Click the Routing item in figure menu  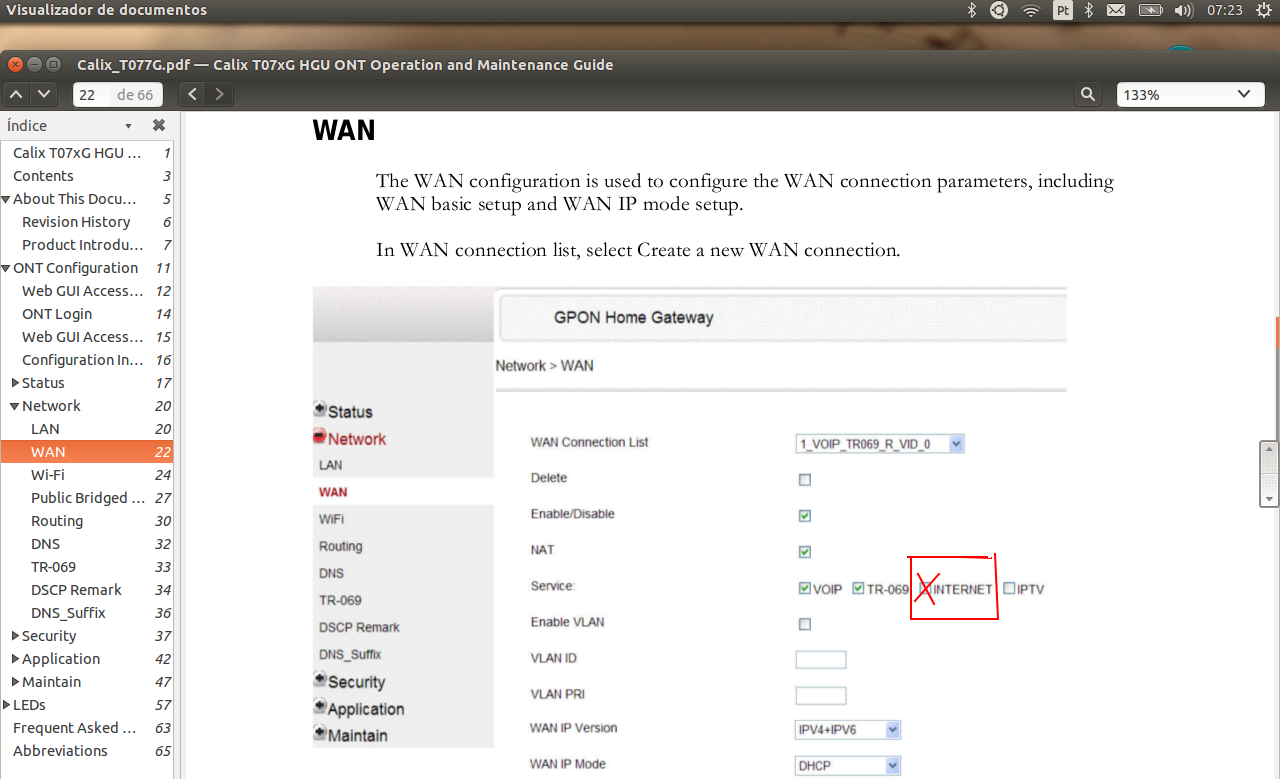click(340, 546)
